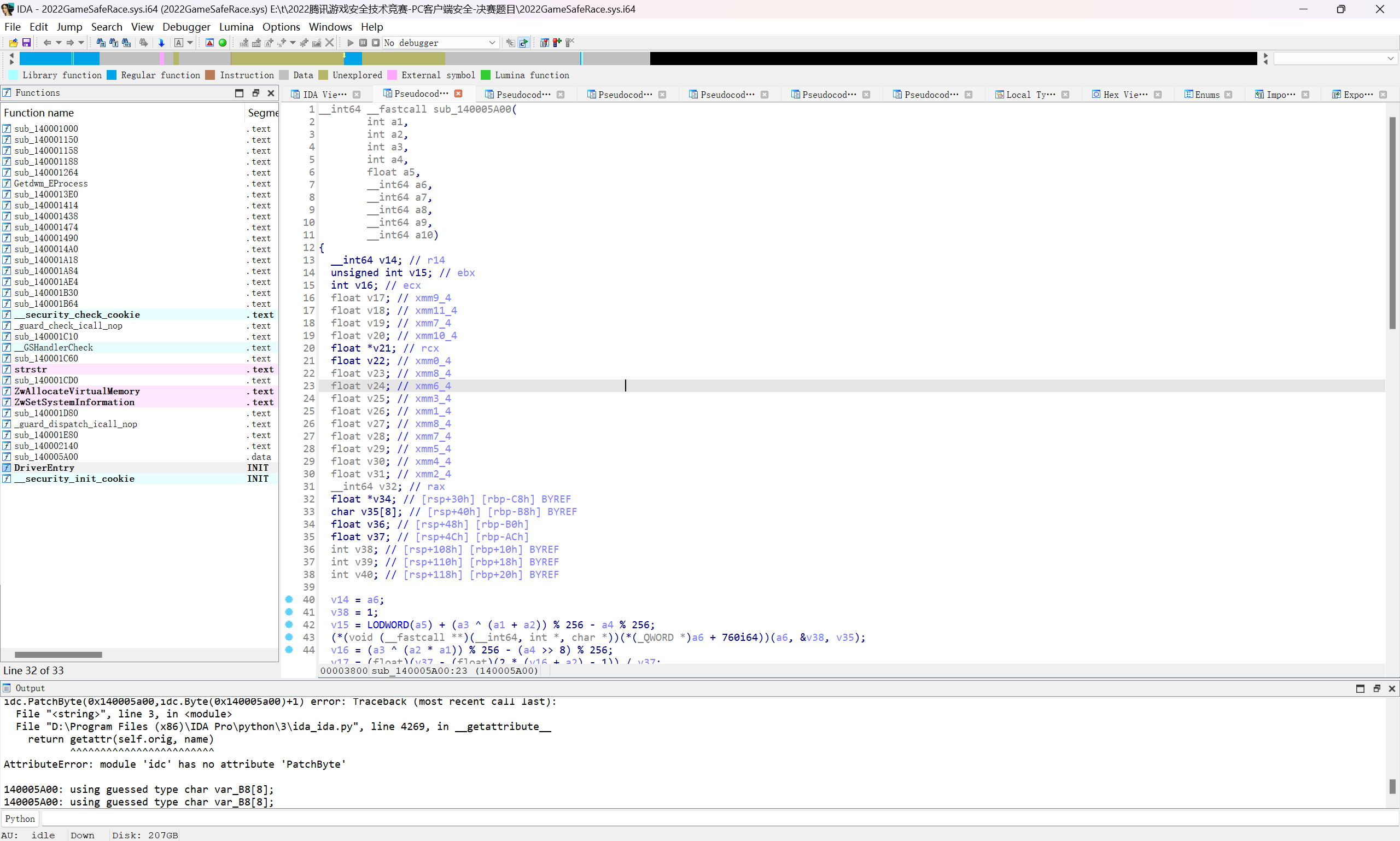This screenshot has width=1400, height=841.
Task: Open the Debugger menu
Action: [186, 27]
